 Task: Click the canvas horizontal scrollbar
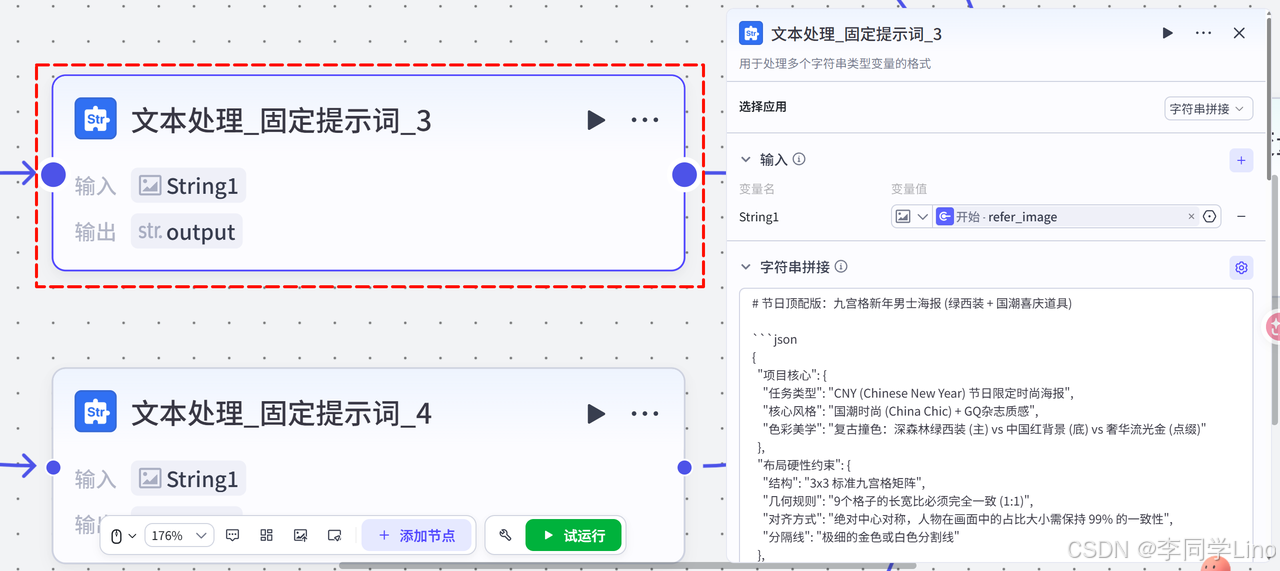pos(626,566)
